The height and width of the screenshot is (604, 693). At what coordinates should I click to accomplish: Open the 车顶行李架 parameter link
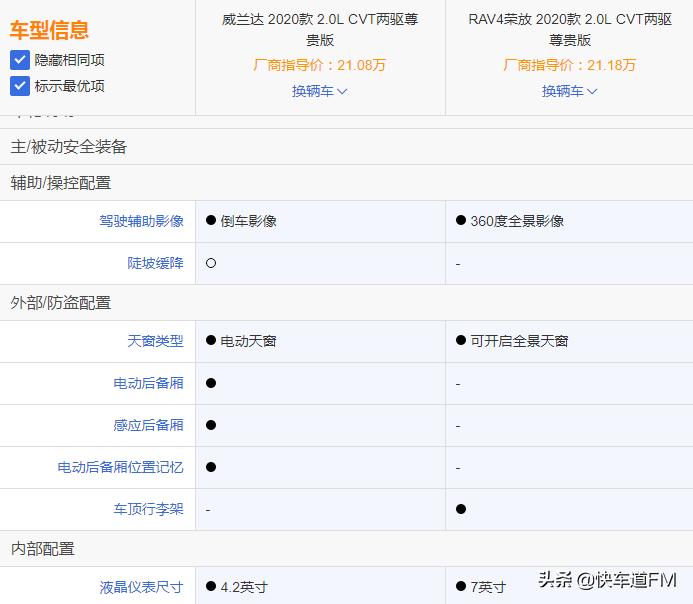click(148, 509)
